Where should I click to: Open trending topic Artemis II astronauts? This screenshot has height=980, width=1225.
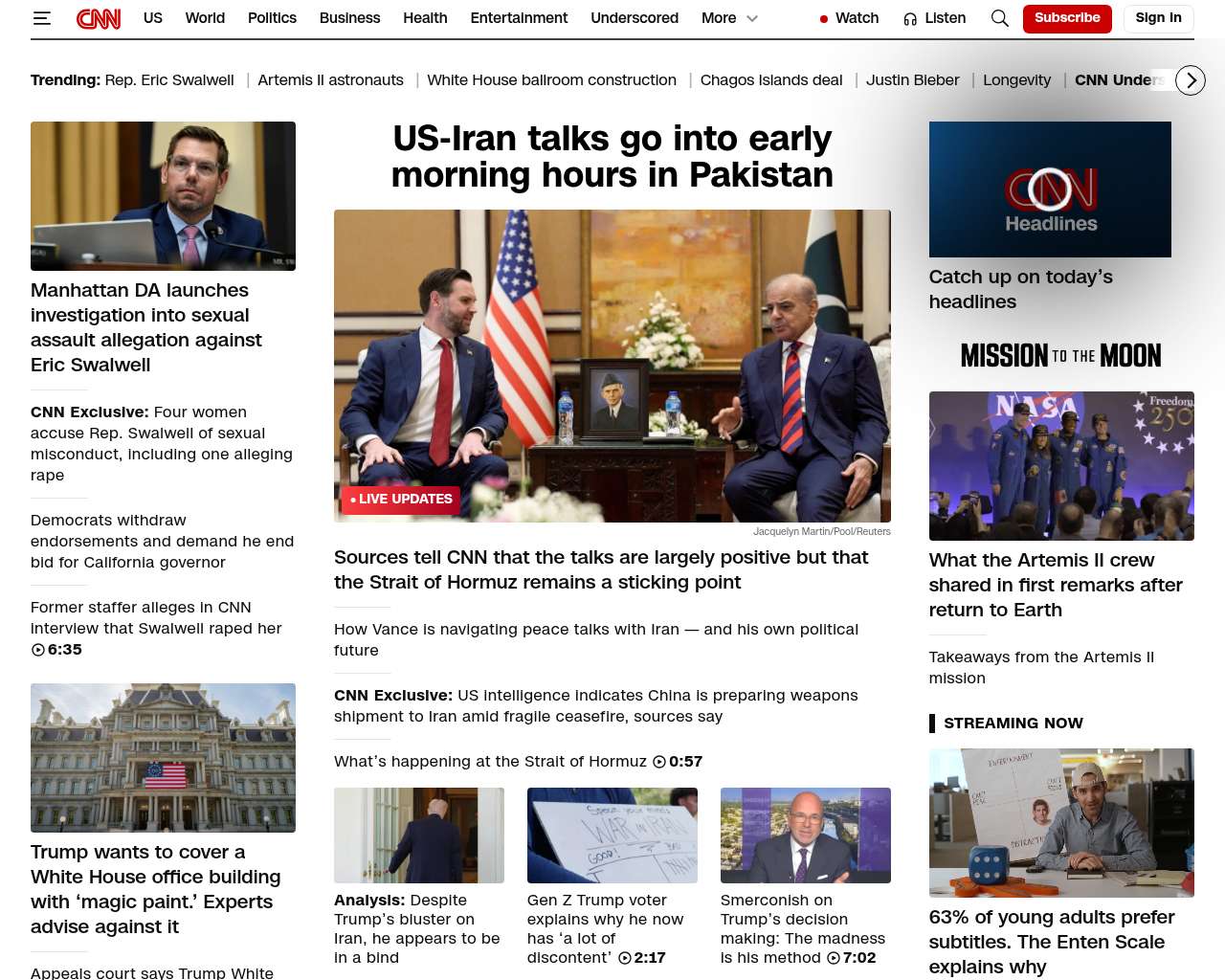pos(330,80)
